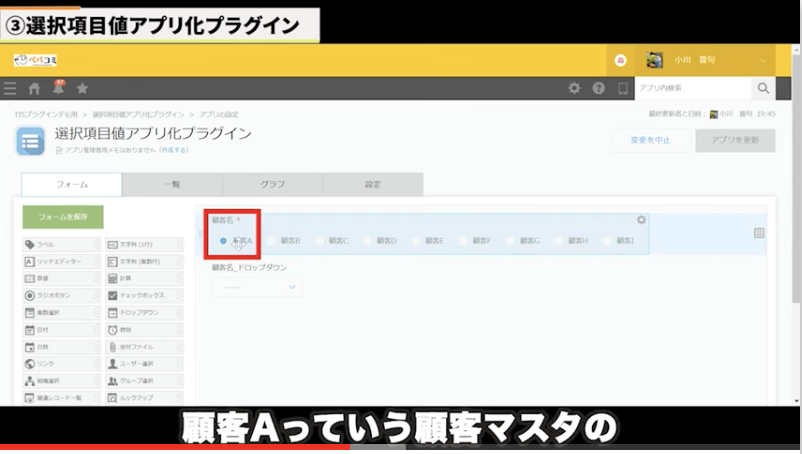Click the アプリ内検索 search field
This screenshot has height=454, width=802.
tap(692, 89)
